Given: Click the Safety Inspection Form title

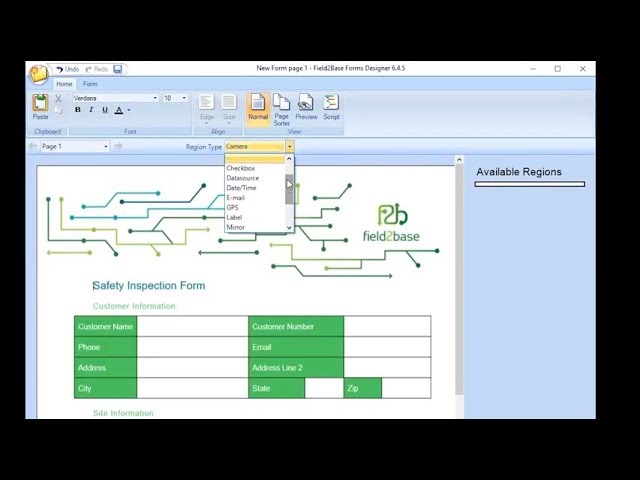Looking at the screenshot, I should click(x=149, y=285).
